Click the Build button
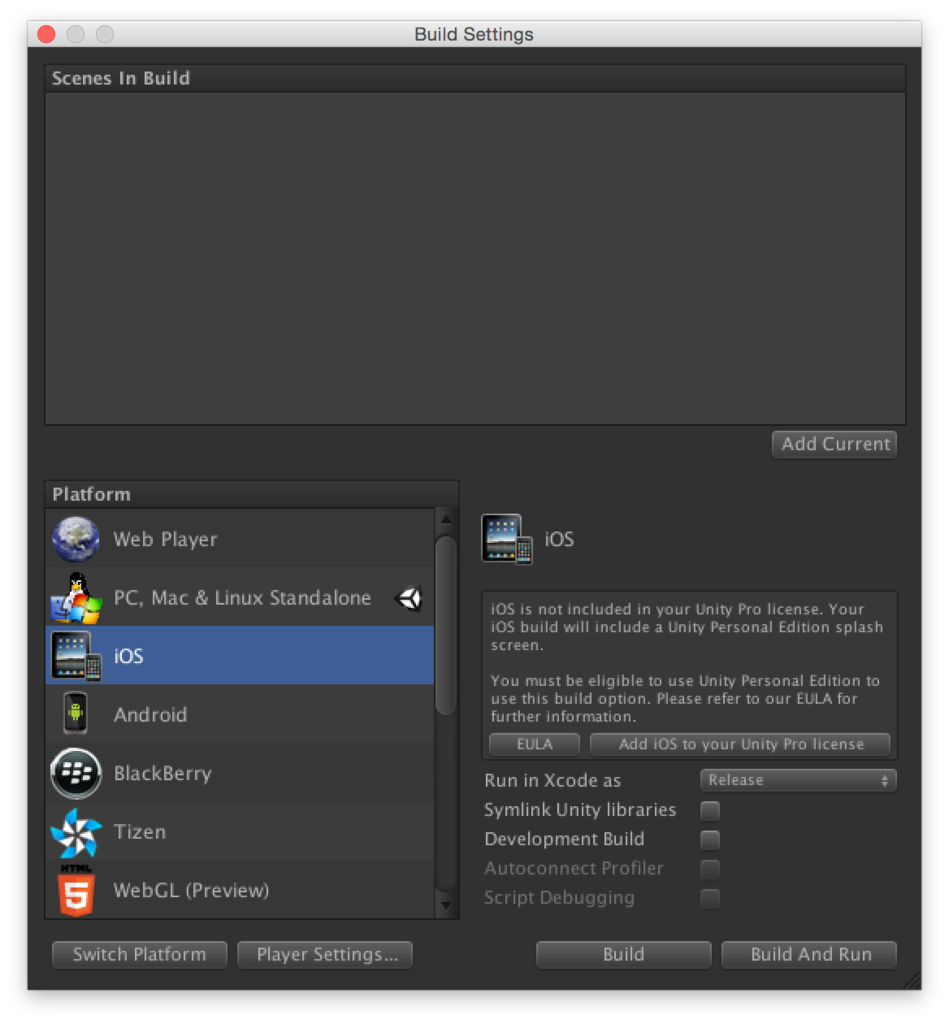The width and height of the screenshot is (949, 1024). pos(624,955)
